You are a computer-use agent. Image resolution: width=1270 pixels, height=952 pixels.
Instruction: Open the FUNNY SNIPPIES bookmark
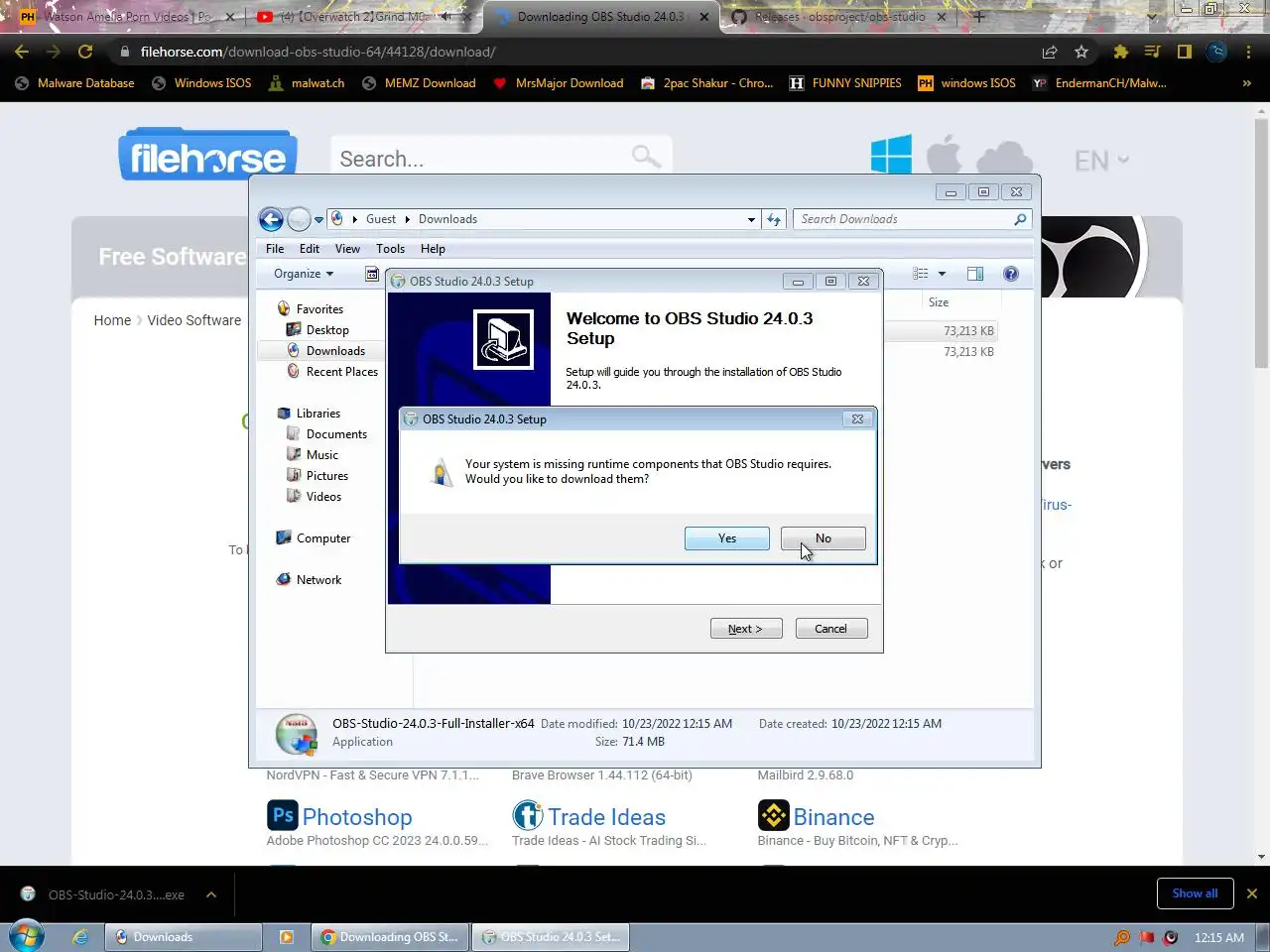[x=845, y=83]
